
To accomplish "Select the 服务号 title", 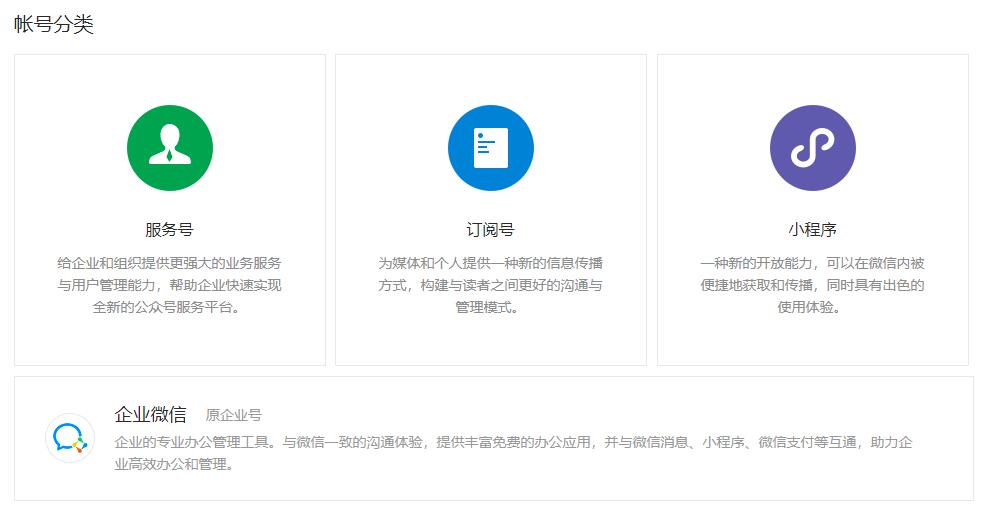I will 169,230.
